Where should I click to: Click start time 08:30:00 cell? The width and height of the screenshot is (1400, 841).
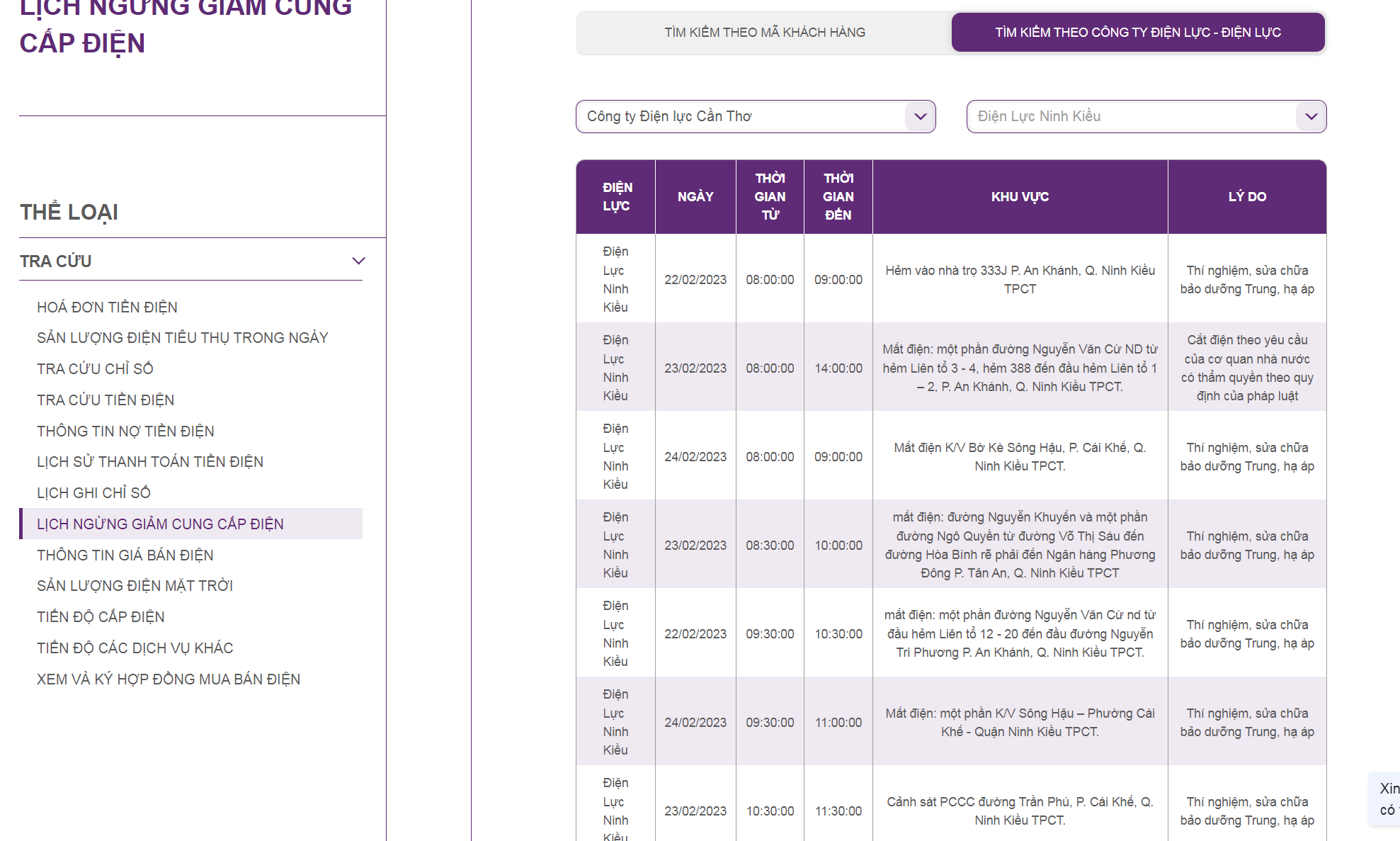pos(770,546)
